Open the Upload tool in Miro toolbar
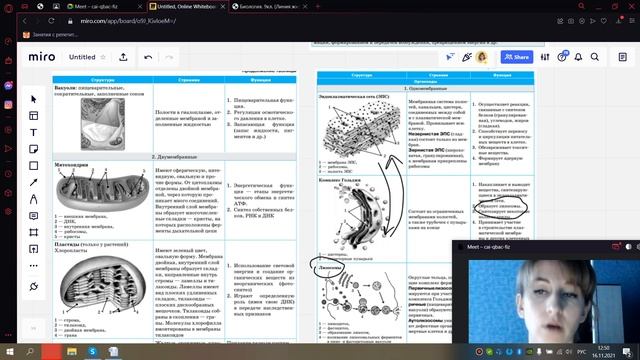 tap(34, 249)
